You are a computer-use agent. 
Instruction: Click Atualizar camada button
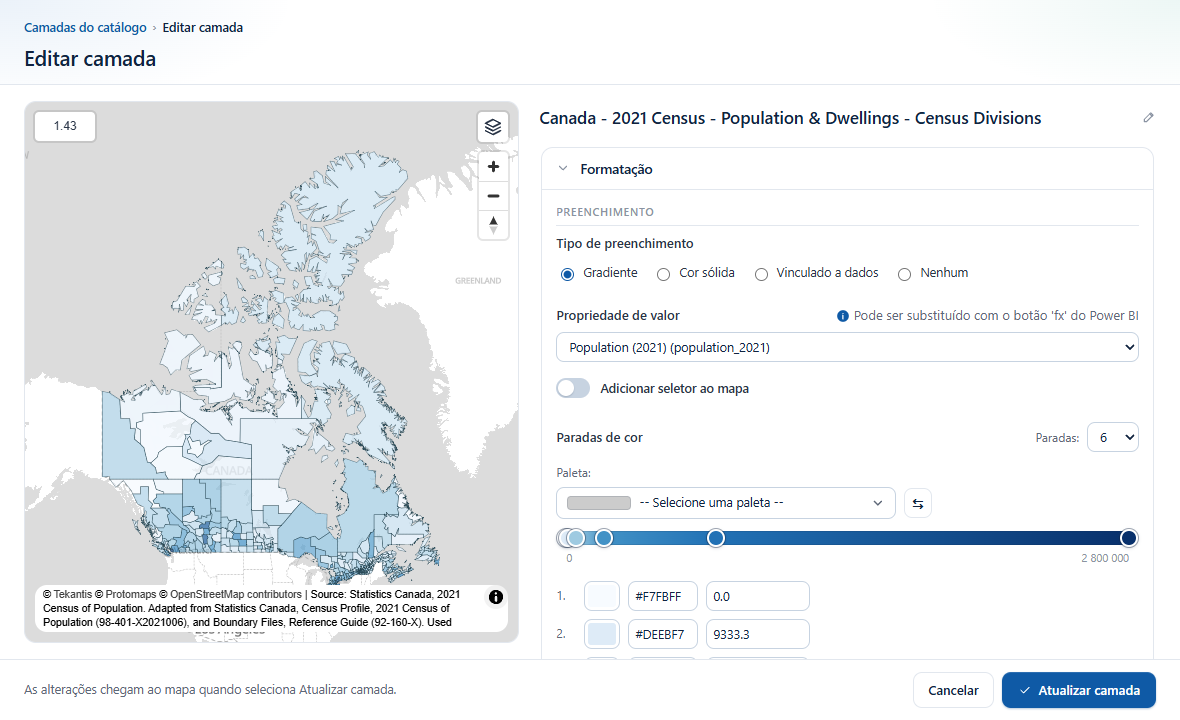coord(1078,690)
